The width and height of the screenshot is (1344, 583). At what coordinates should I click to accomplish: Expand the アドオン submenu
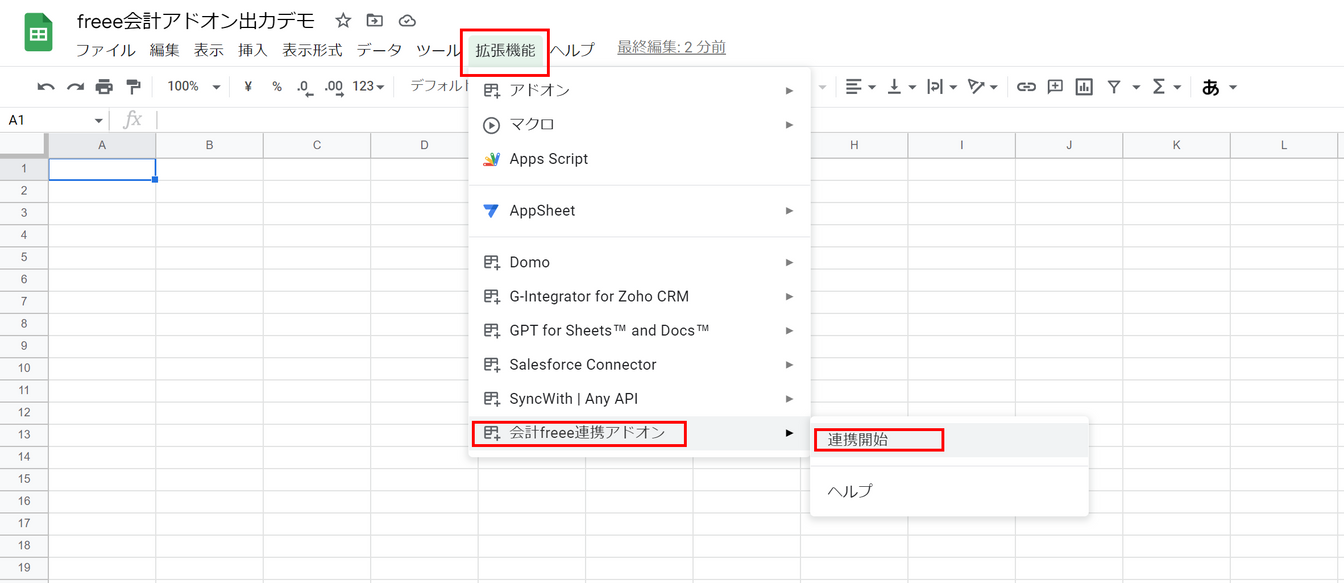639,91
